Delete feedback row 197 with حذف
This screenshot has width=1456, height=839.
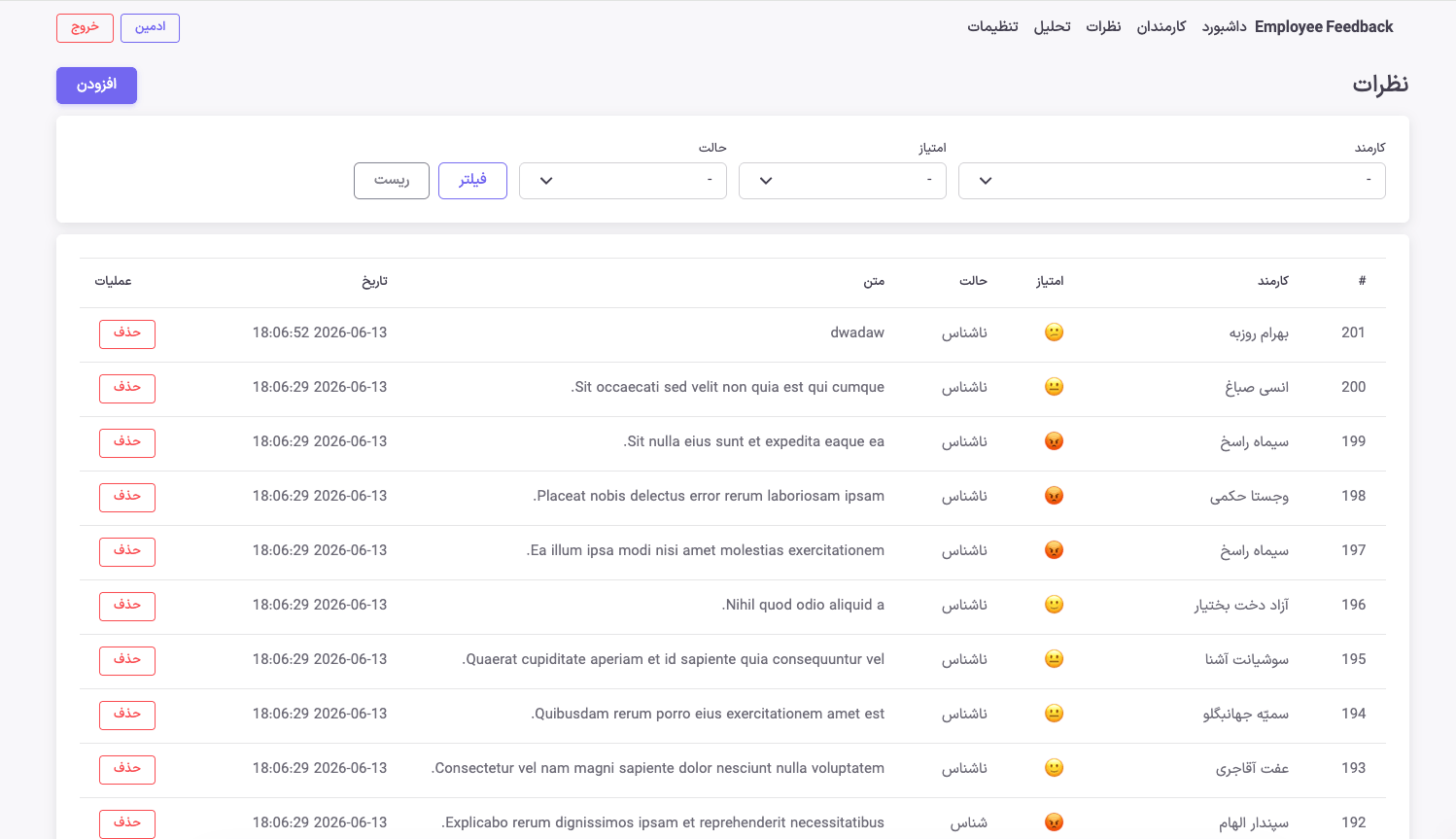(x=127, y=551)
